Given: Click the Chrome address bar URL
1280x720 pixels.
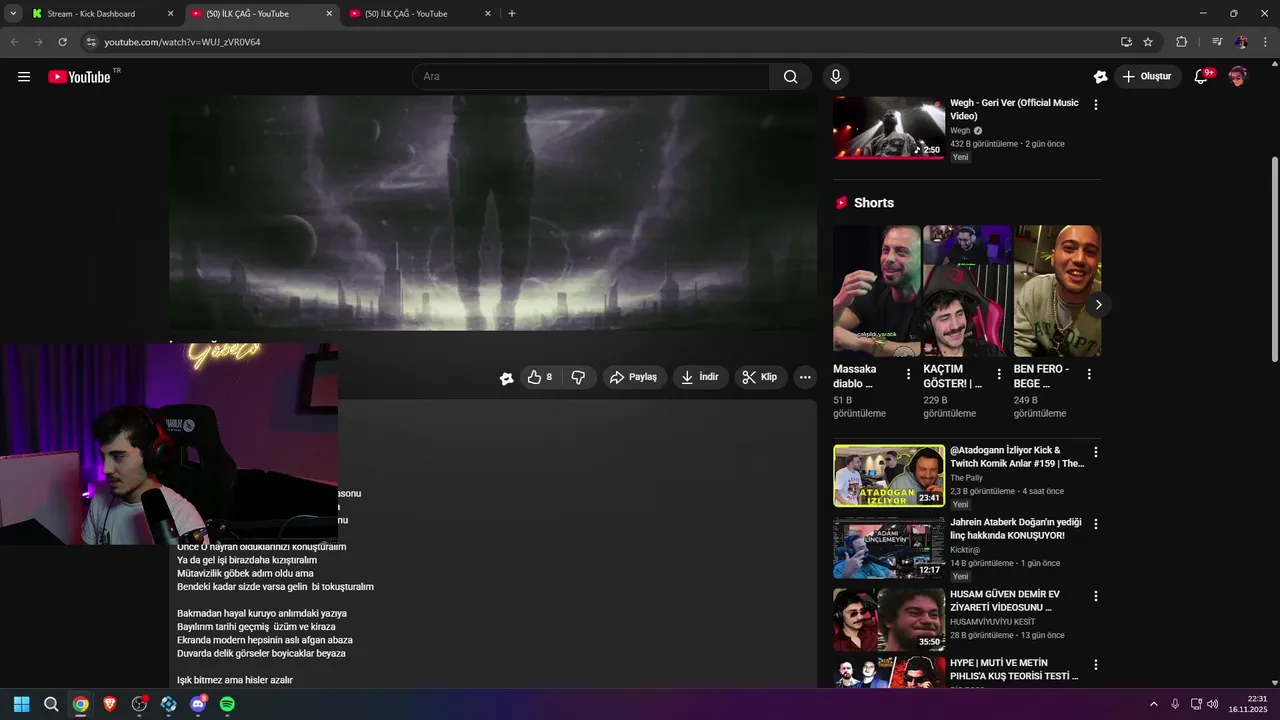Looking at the screenshot, I should point(182,42).
